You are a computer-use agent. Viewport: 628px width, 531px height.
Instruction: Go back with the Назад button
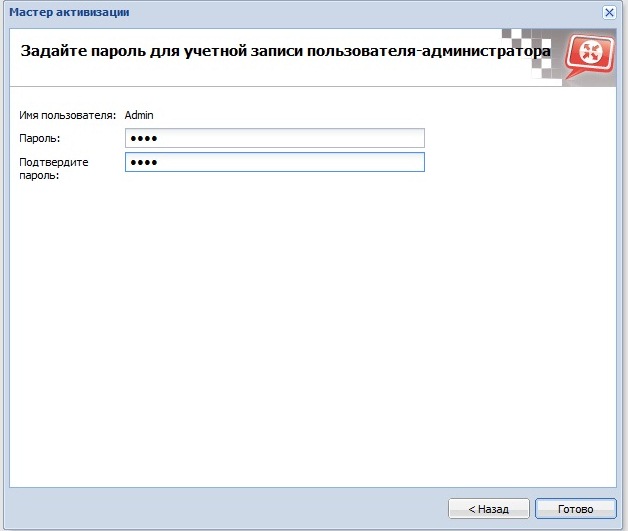[487, 509]
